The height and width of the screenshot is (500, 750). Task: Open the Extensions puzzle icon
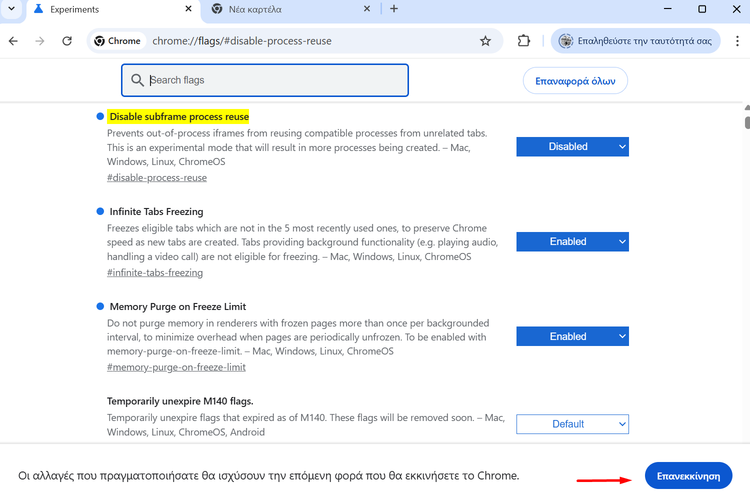point(523,41)
